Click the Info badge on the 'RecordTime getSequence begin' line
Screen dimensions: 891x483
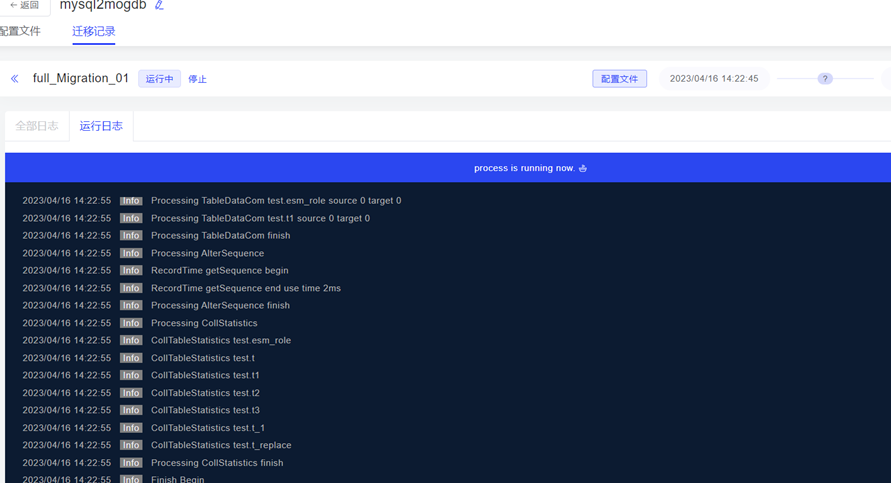click(x=131, y=270)
